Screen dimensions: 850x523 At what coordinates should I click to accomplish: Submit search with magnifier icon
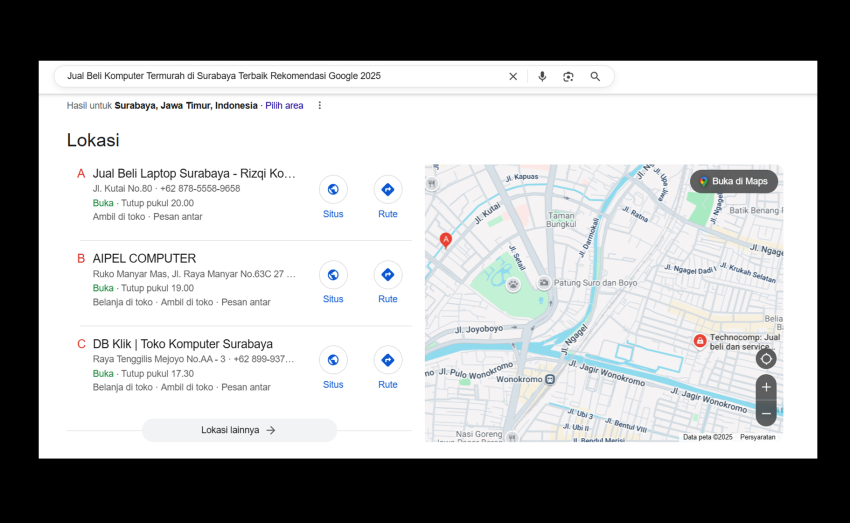pyautogui.click(x=595, y=76)
